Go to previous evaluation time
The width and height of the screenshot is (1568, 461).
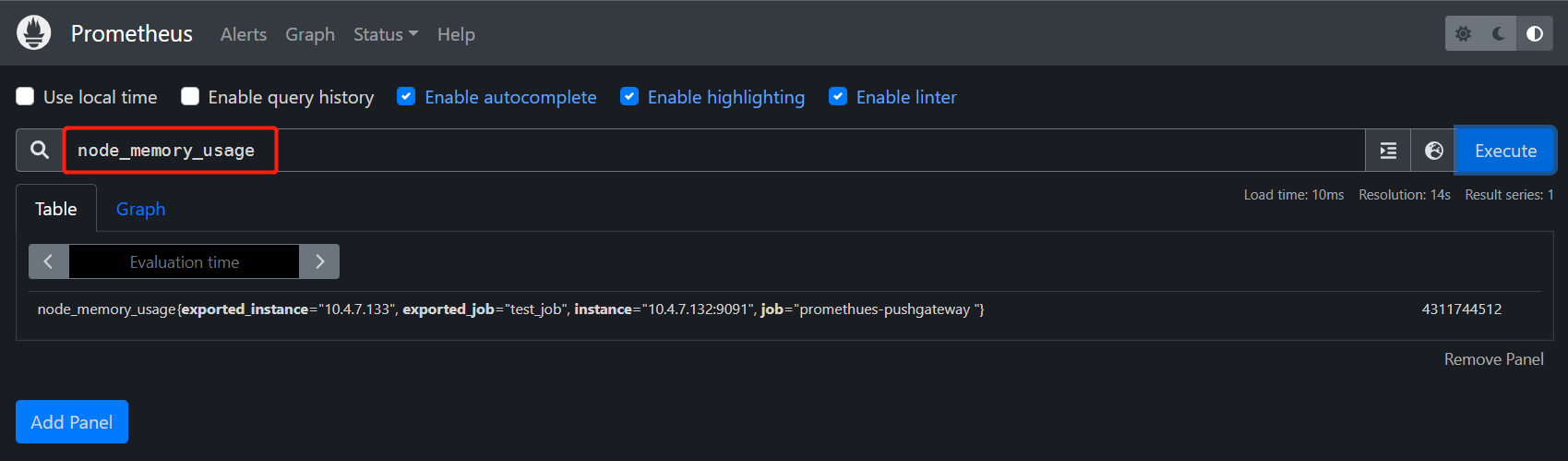click(x=49, y=261)
